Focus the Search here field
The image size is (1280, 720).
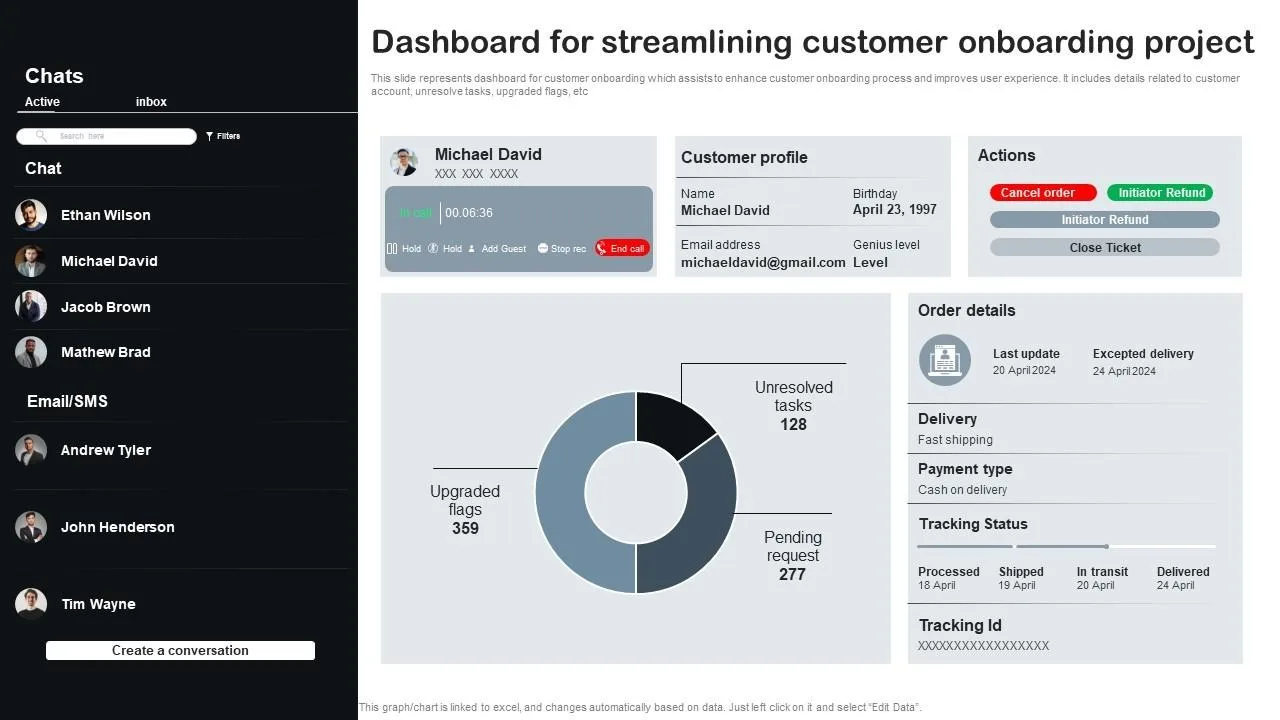106,136
